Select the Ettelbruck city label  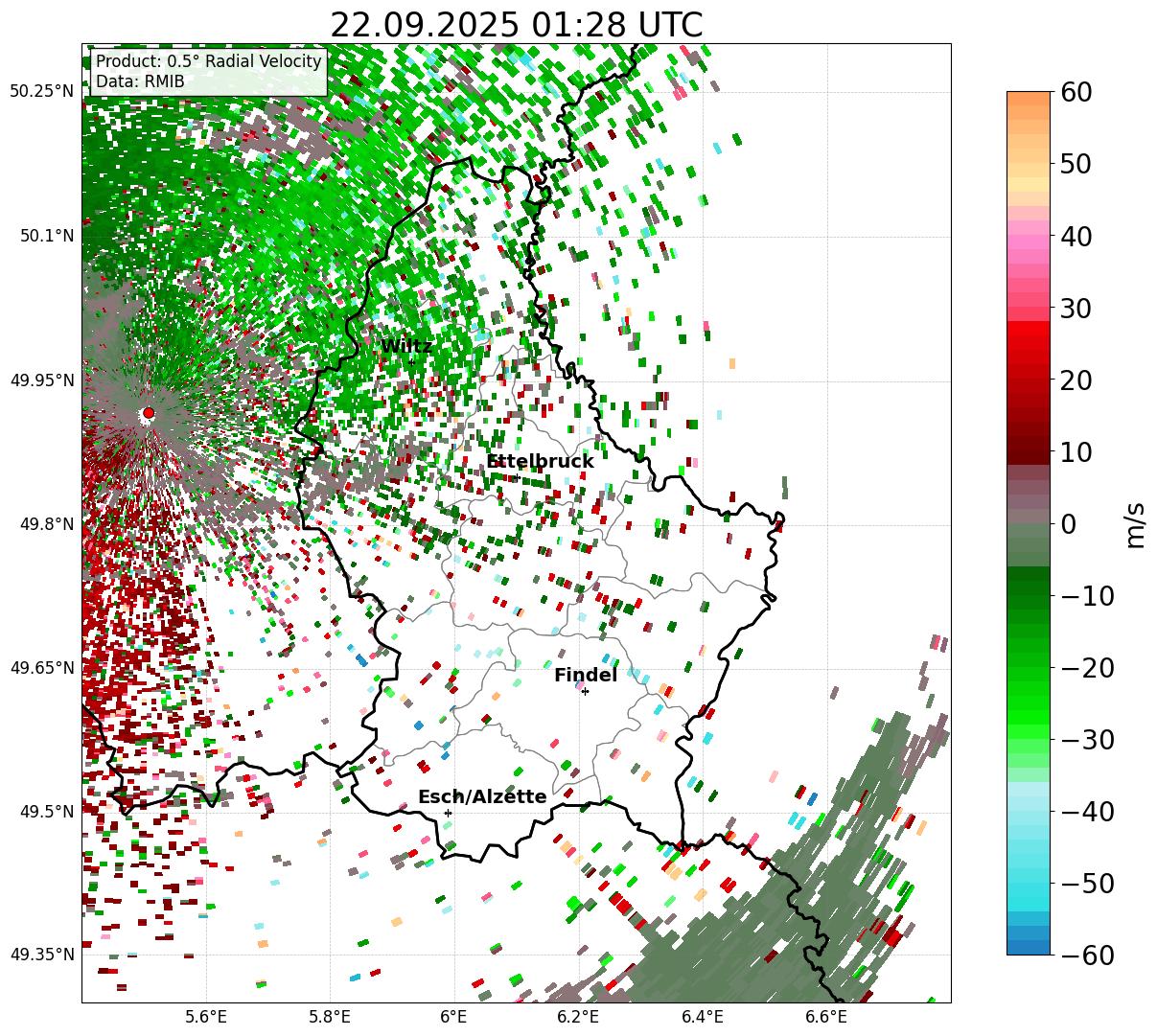pyautogui.click(x=540, y=461)
